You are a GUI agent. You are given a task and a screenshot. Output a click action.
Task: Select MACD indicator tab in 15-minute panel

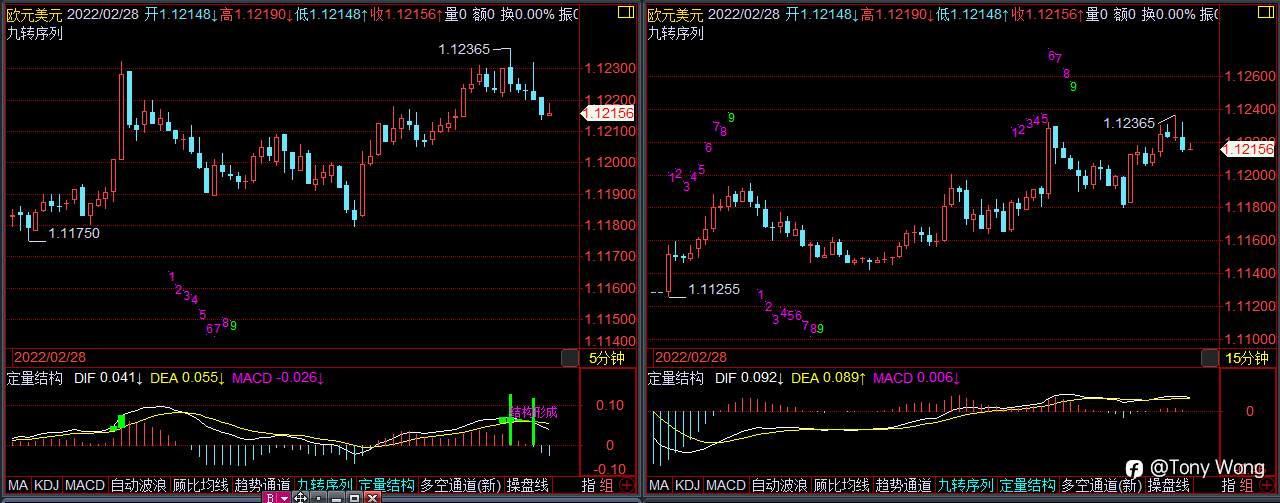point(727,485)
